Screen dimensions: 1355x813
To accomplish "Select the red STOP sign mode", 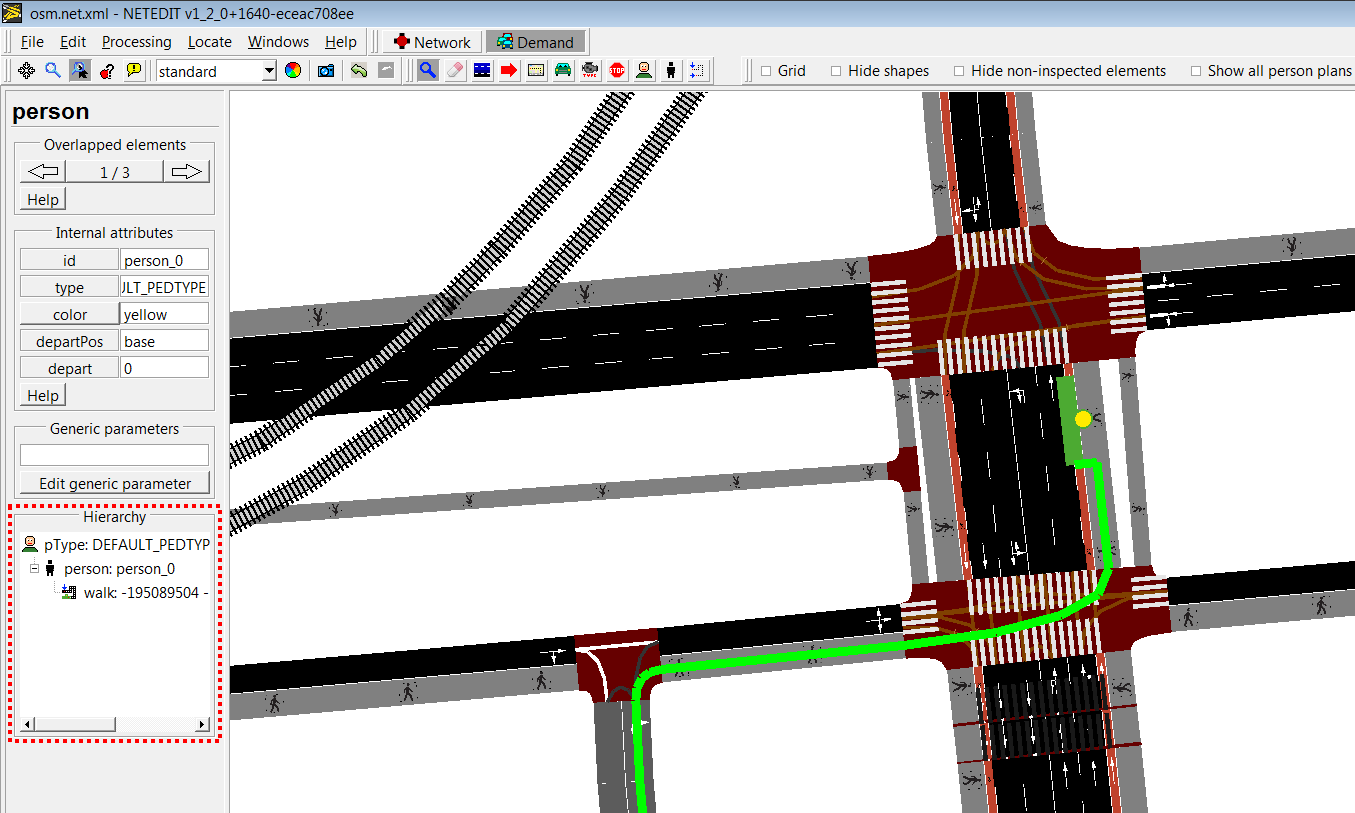I will pyautogui.click(x=617, y=71).
